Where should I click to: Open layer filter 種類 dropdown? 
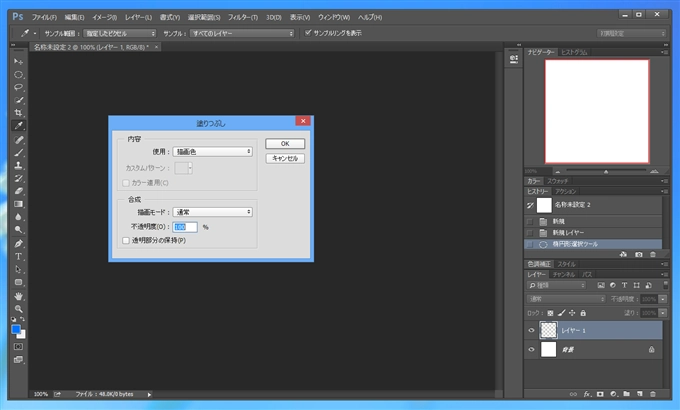pyautogui.click(x=557, y=285)
